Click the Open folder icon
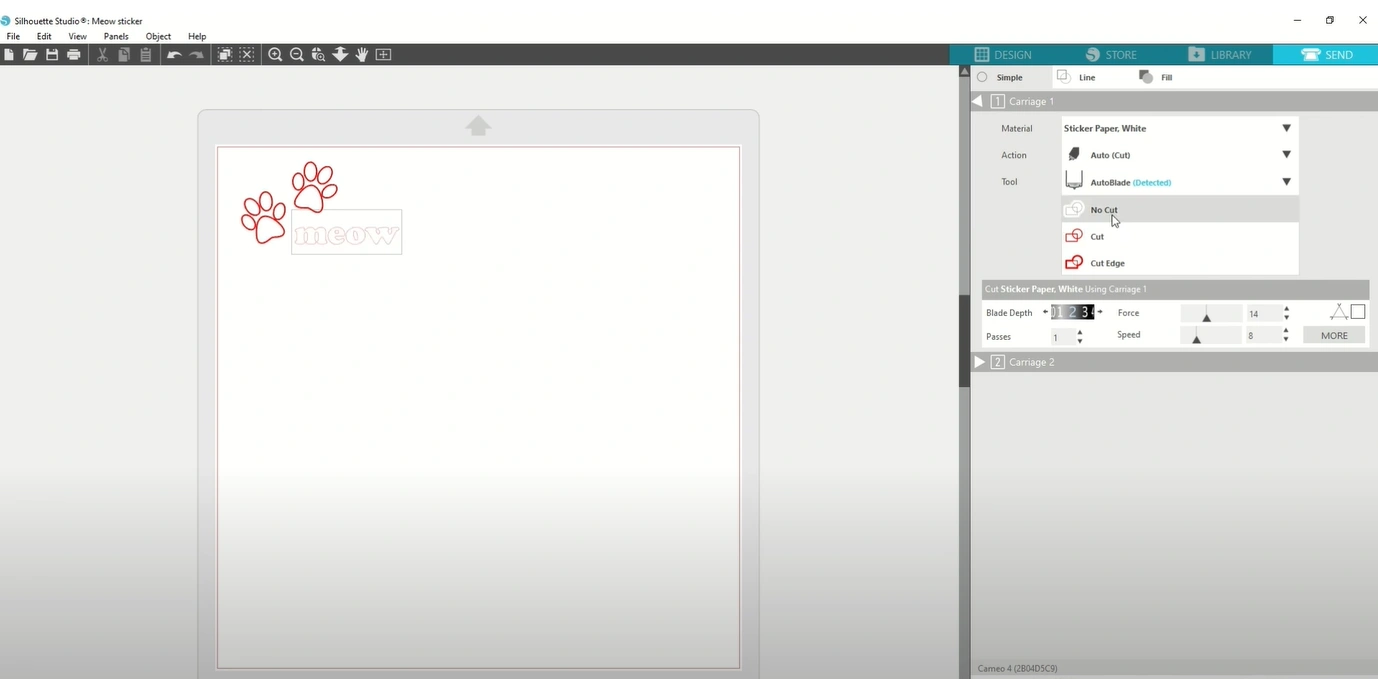 (30, 55)
